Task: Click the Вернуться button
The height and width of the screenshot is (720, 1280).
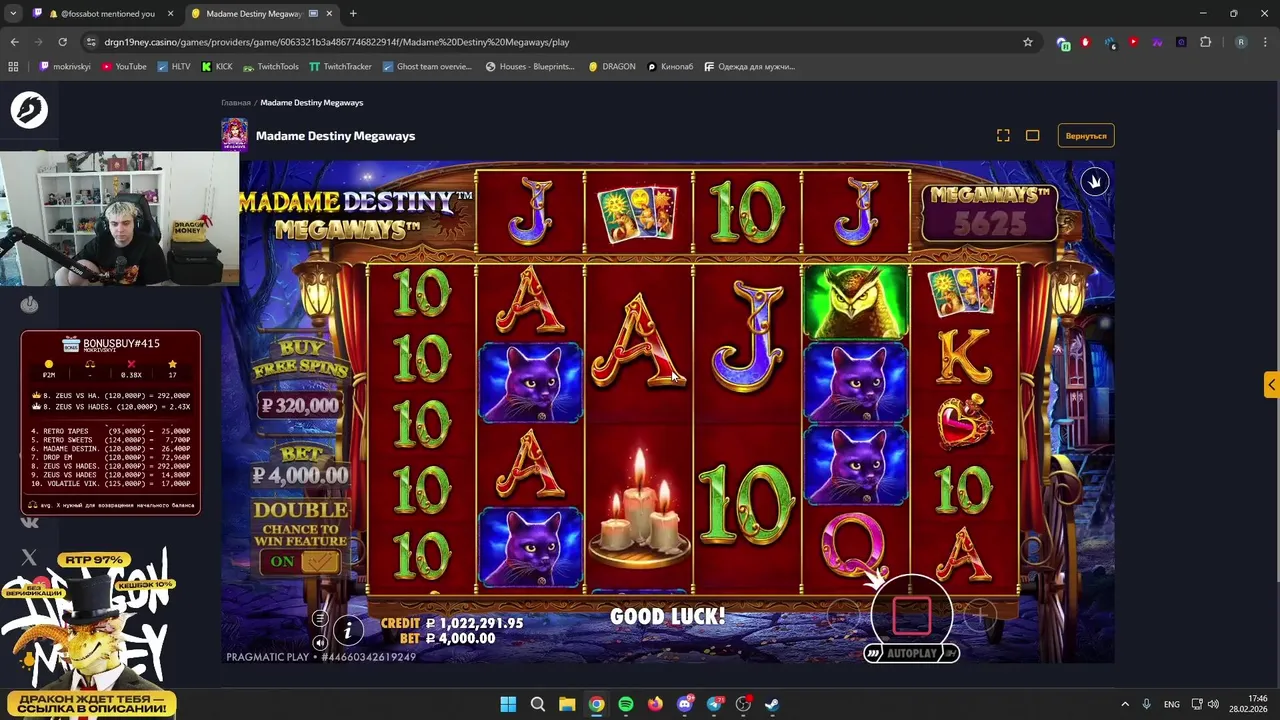Action: (x=1086, y=136)
